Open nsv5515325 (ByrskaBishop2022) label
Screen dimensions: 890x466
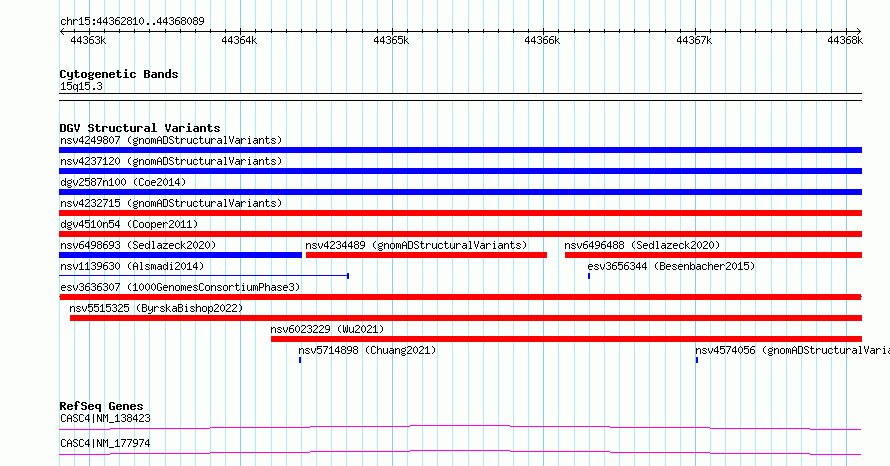[156, 308]
